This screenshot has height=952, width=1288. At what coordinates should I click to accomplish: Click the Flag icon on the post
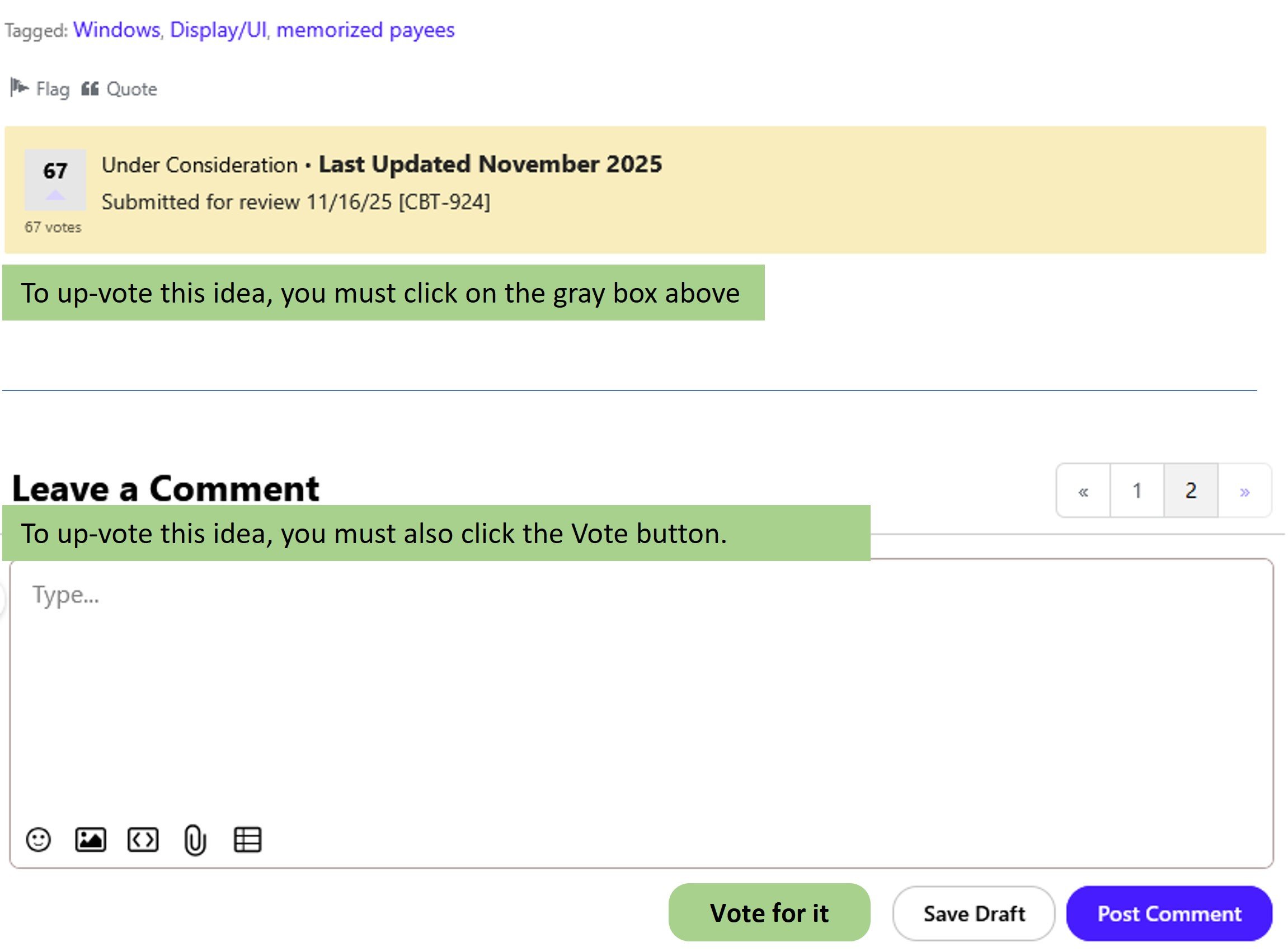[20, 89]
